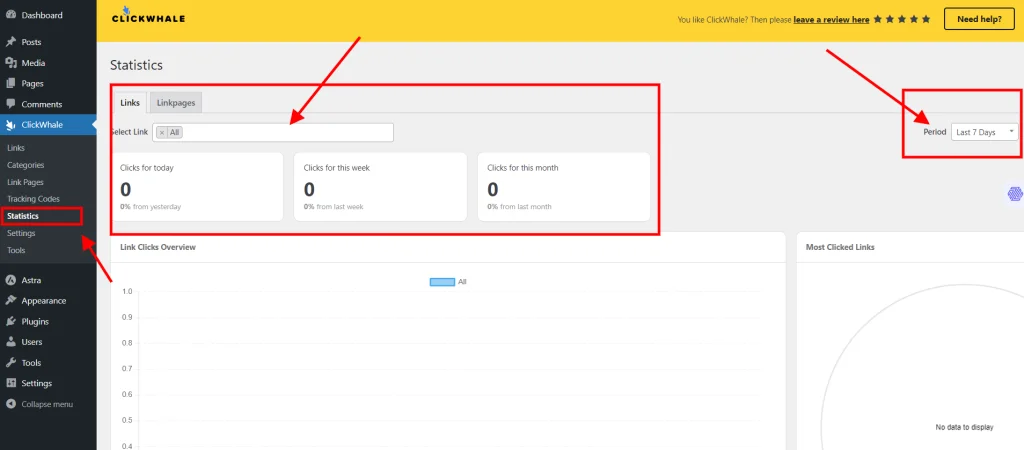Click into the Select Link field
The image size is (1024, 450).
pos(285,132)
